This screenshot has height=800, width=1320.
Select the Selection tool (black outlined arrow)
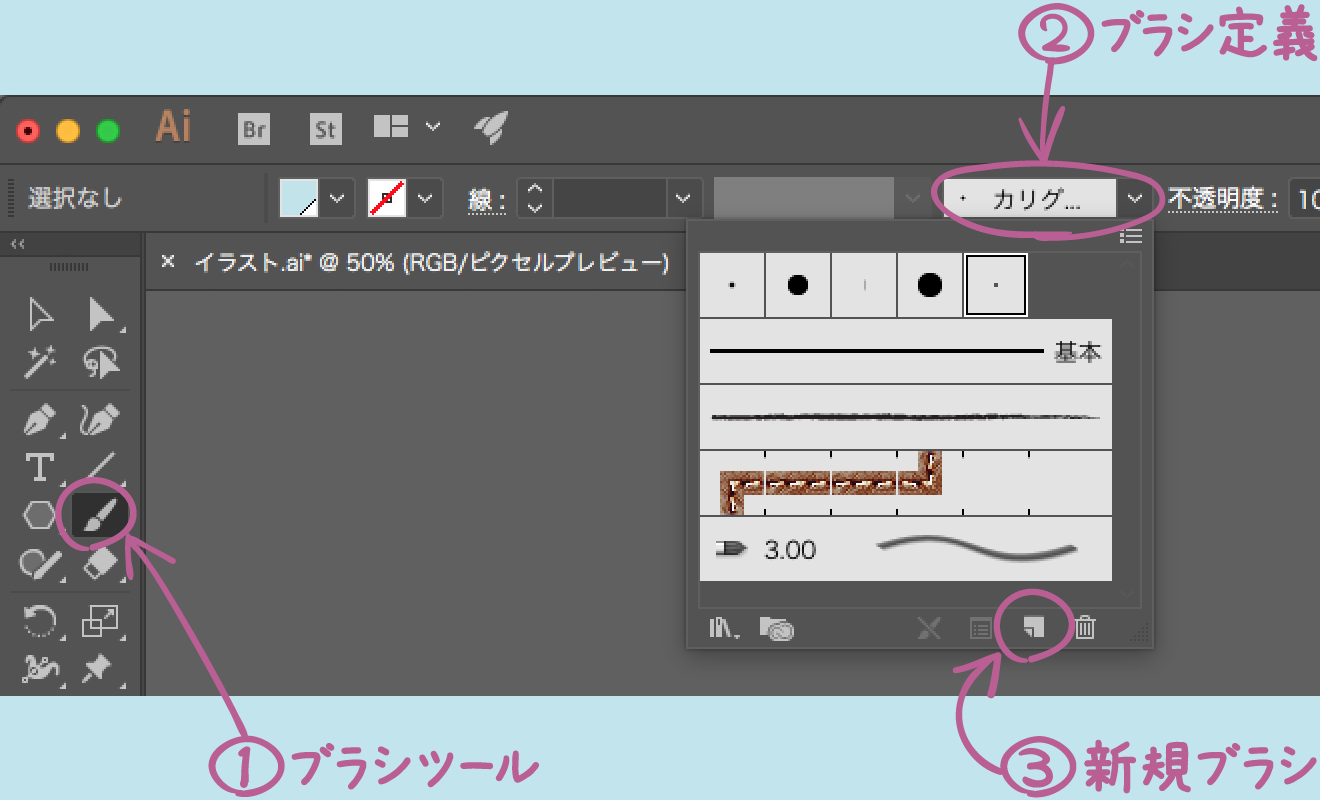[x=40, y=315]
